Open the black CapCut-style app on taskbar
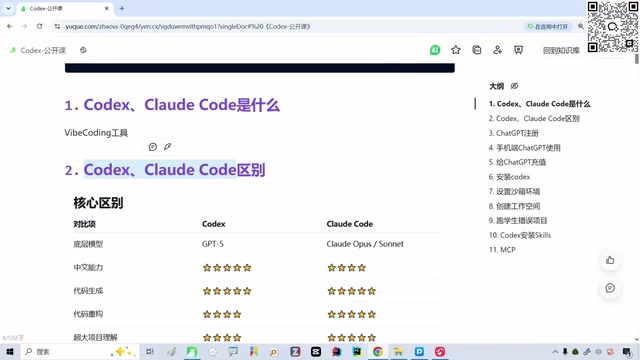Screen dimensions: 640x360 (316, 351)
